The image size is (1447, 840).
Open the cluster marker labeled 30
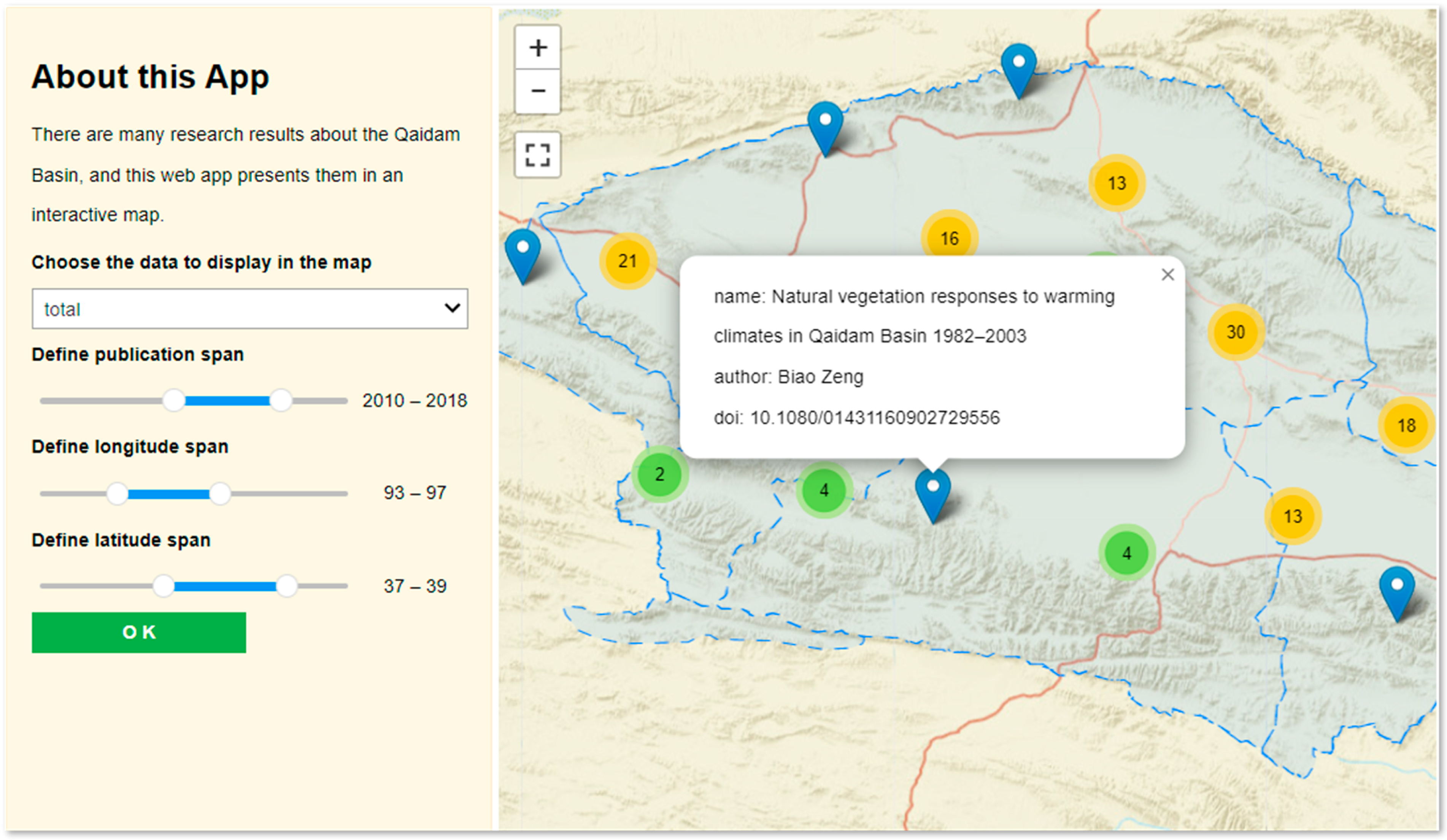click(x=1236, y=332)
